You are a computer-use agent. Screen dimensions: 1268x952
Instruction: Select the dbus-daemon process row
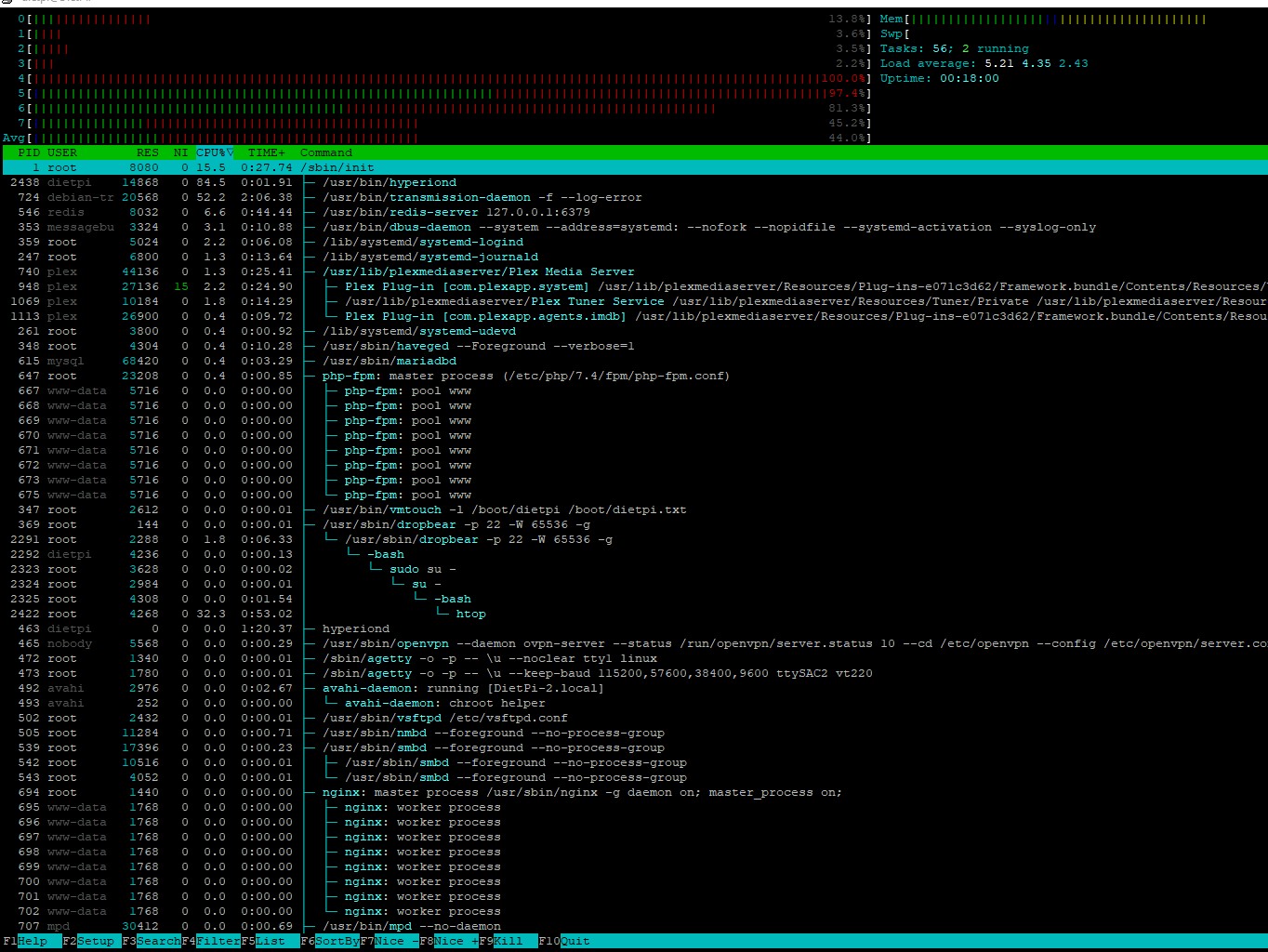(x=634, y=227)
